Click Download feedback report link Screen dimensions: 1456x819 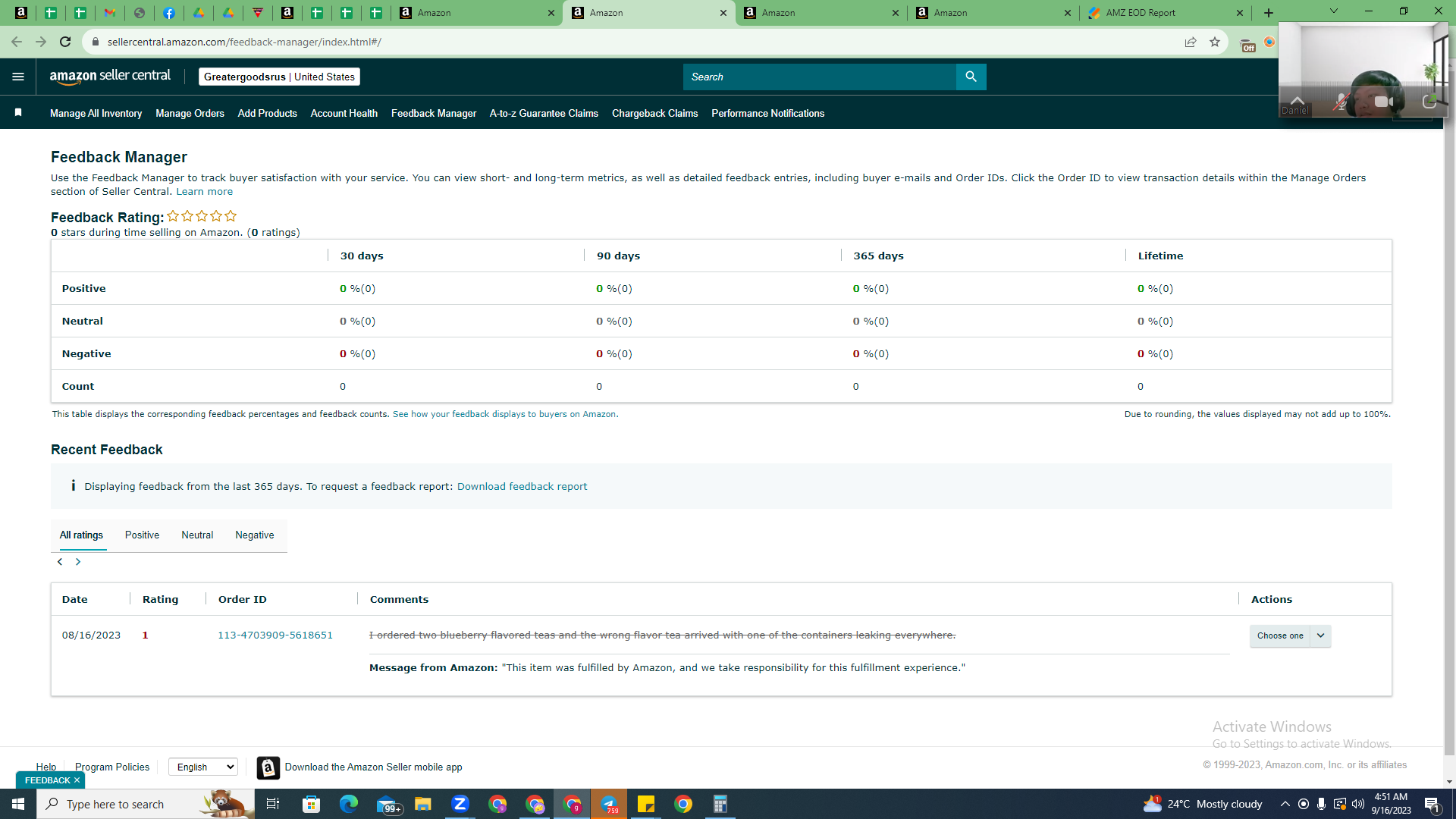click(x=522, y=487)
